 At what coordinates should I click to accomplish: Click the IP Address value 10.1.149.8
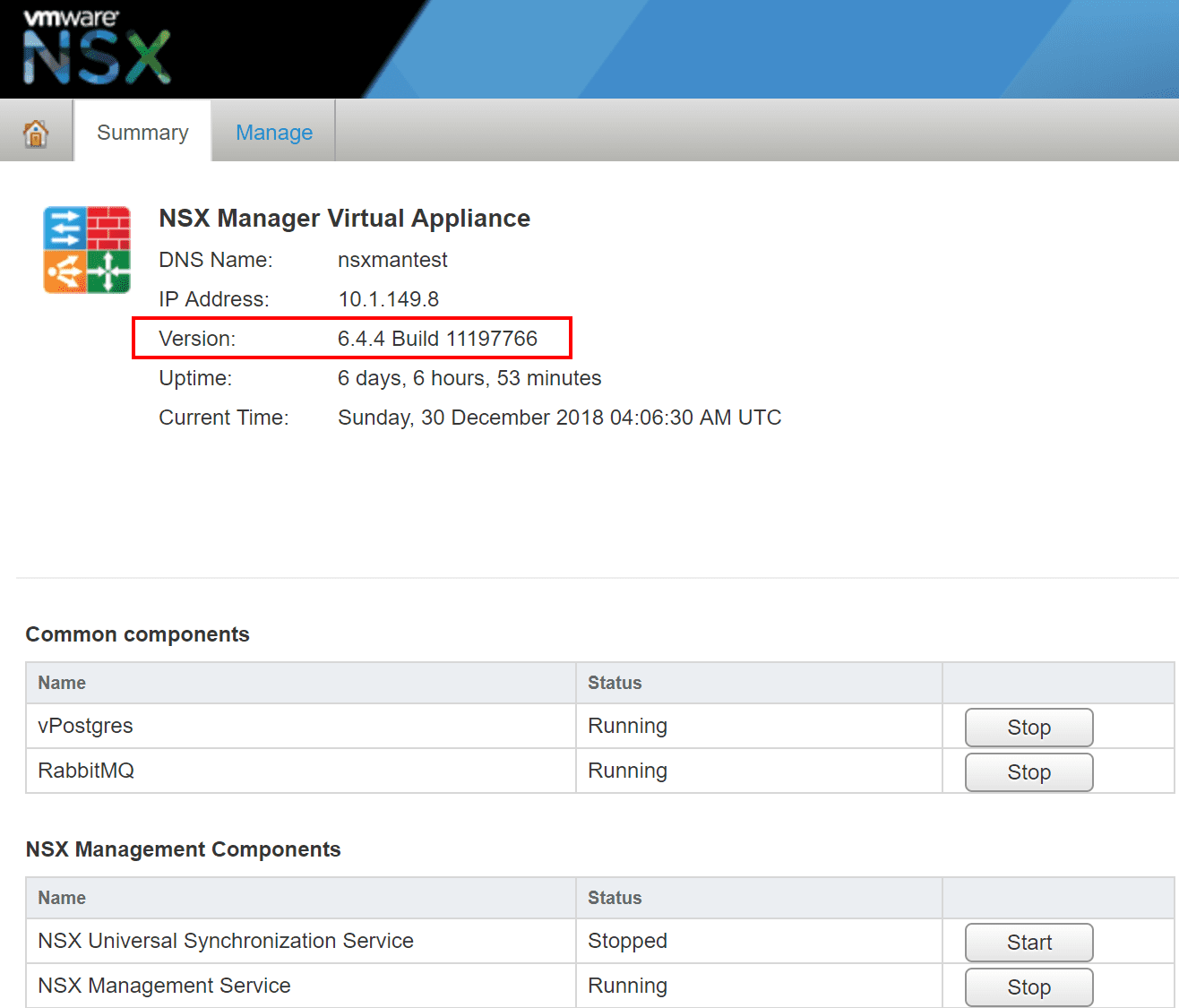(x=389, y=298)
